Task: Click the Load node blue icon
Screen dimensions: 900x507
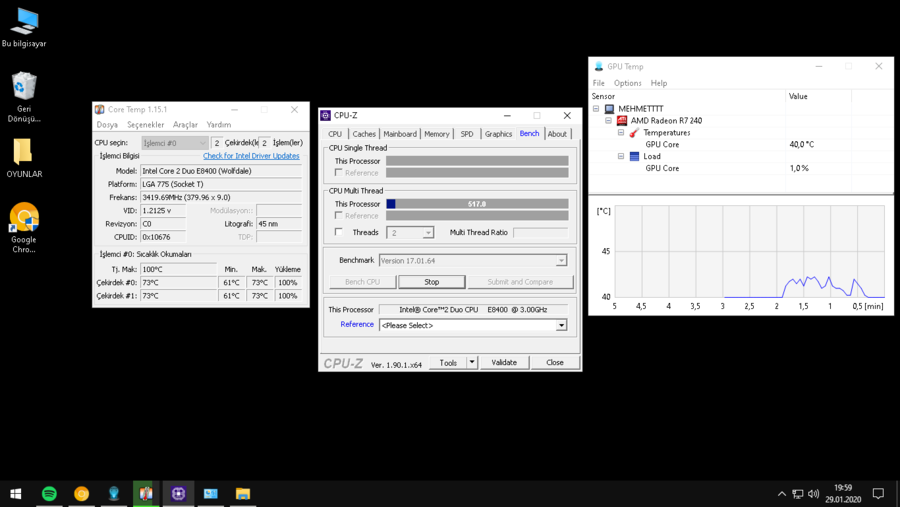Action: click(x=634, y=156)
